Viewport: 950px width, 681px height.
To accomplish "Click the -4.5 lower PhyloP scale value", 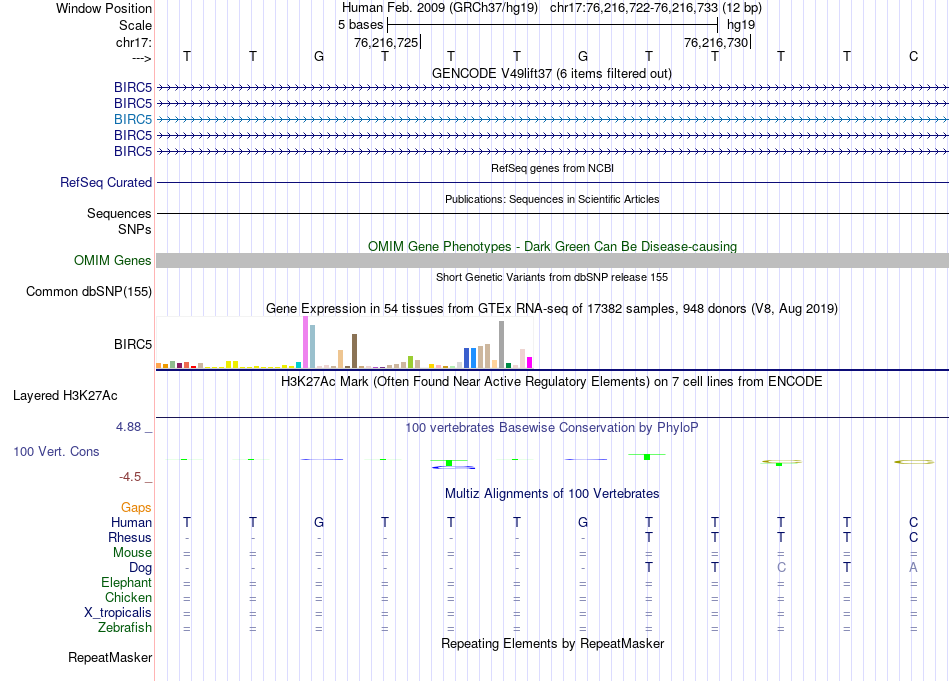I will coord(130,477).
